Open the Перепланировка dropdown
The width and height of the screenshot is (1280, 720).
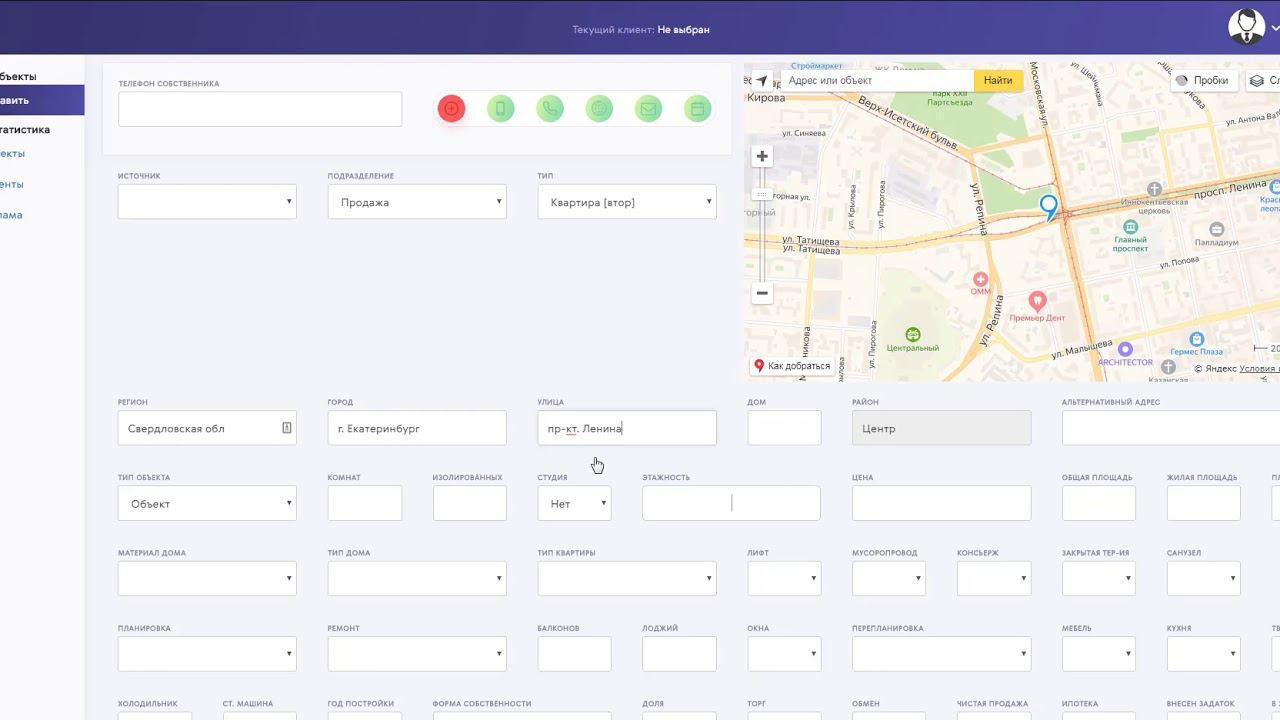[x=941, y=654]
